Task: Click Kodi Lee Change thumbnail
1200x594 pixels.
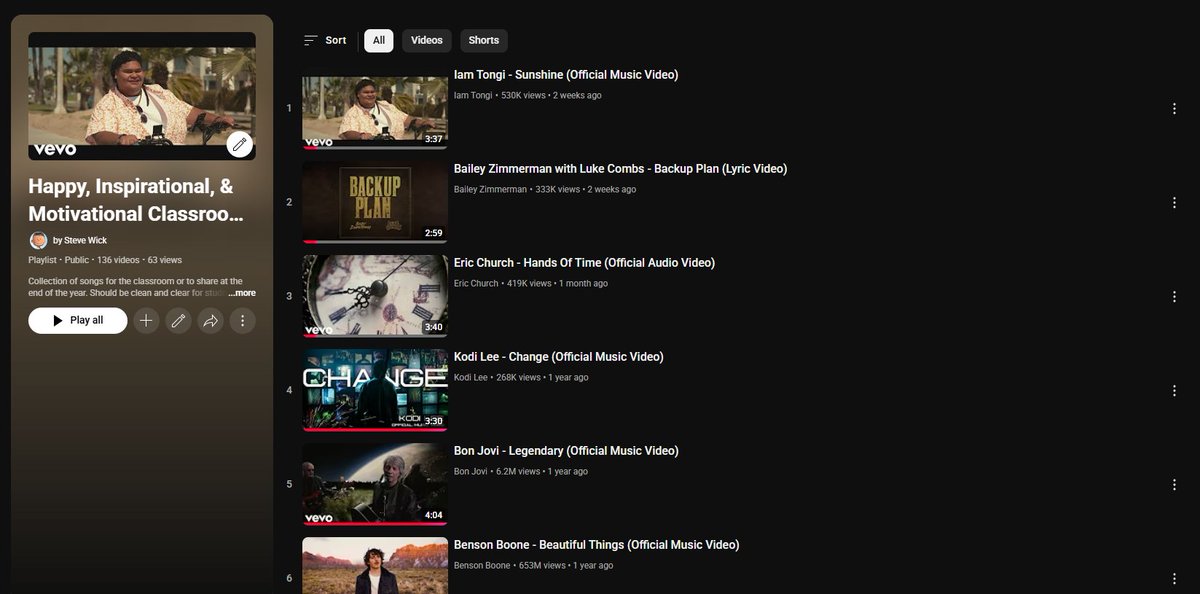Action: pos(375,390)
